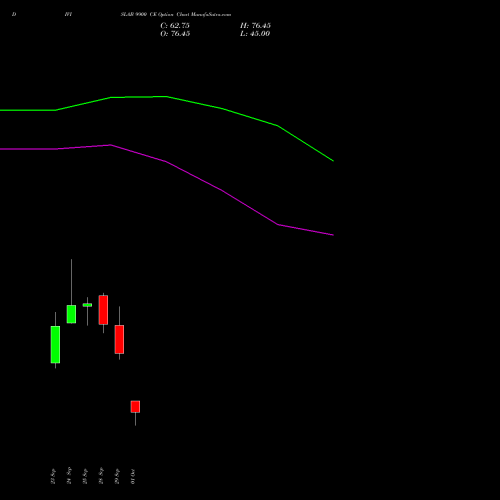The image size is (500, 500).
Task: Click the purple moving average line
Action: click(167, 162)
